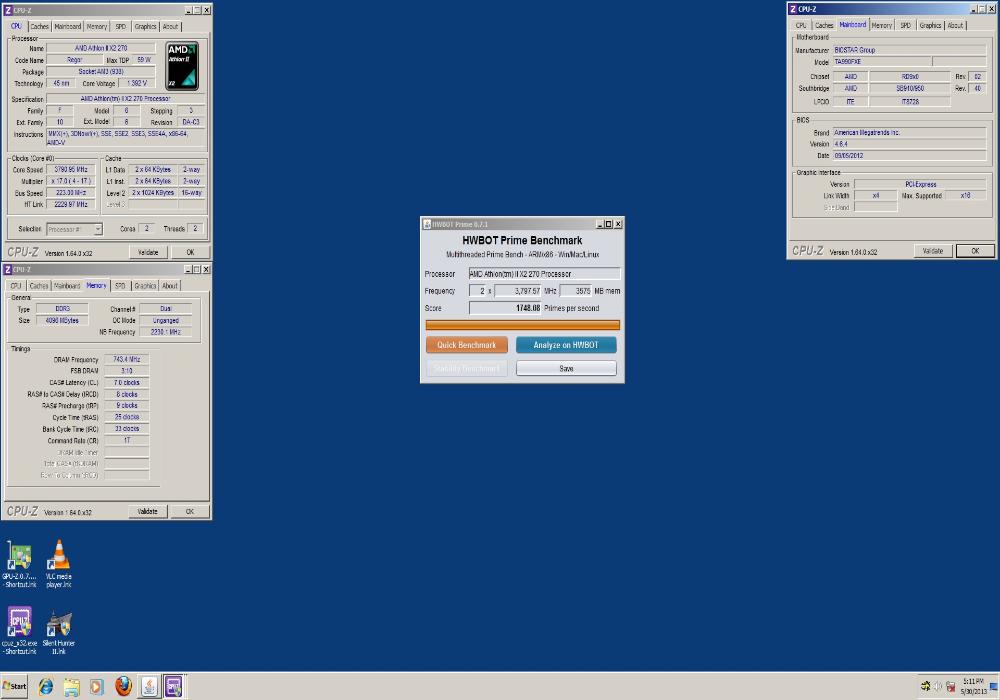The height and width of the screenshot is (700, 1000).
Task: Click the Command Rate value 1T
Action: [126, 441]
